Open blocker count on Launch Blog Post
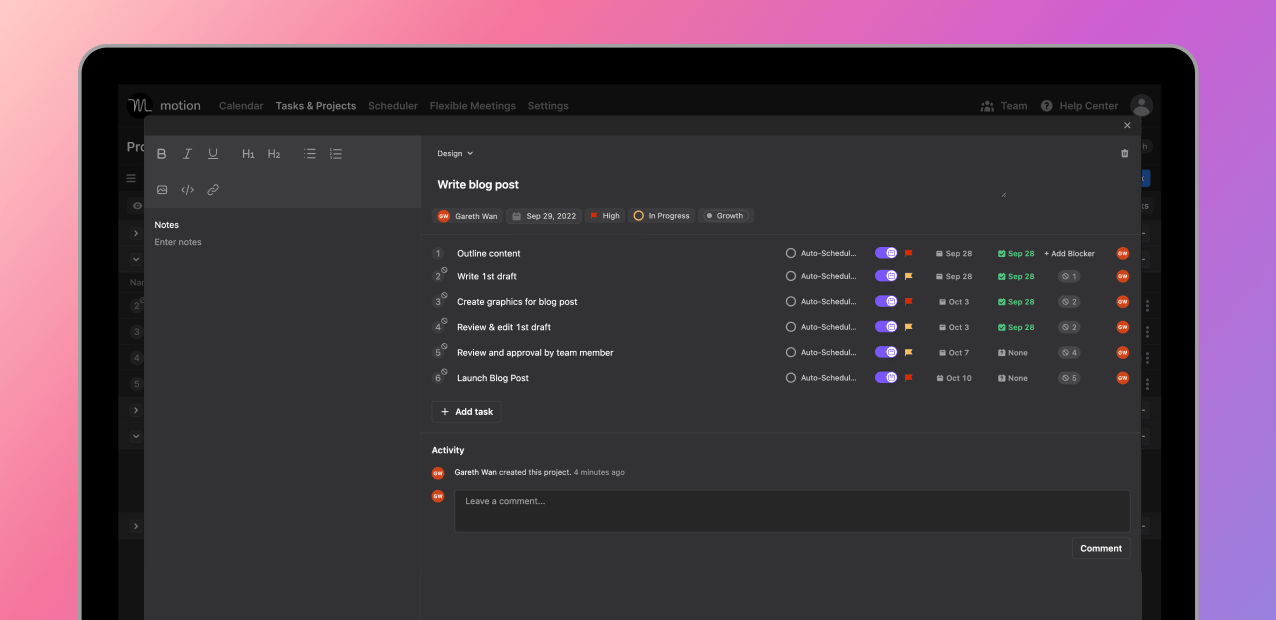1276x620 pixels. click(1069, 378)
